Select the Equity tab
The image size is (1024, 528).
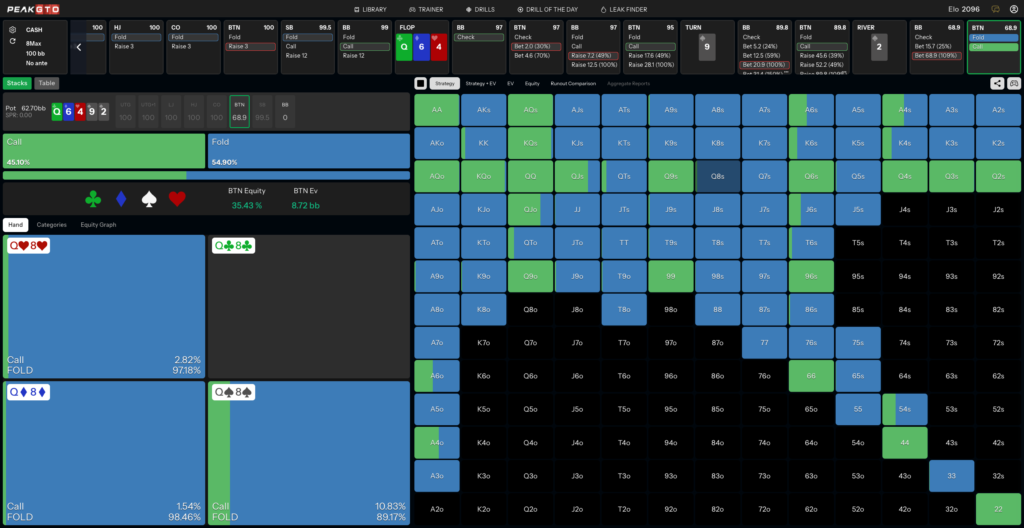[532, 83]
